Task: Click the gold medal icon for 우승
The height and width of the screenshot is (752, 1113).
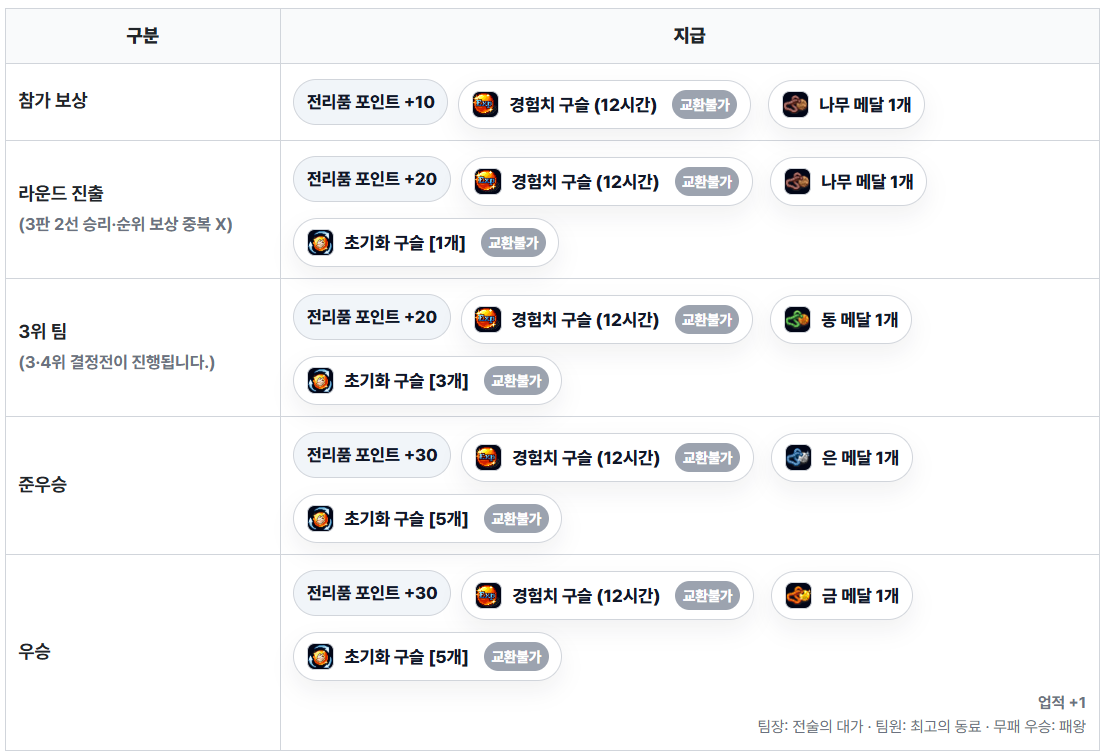Action: [798, 596]
